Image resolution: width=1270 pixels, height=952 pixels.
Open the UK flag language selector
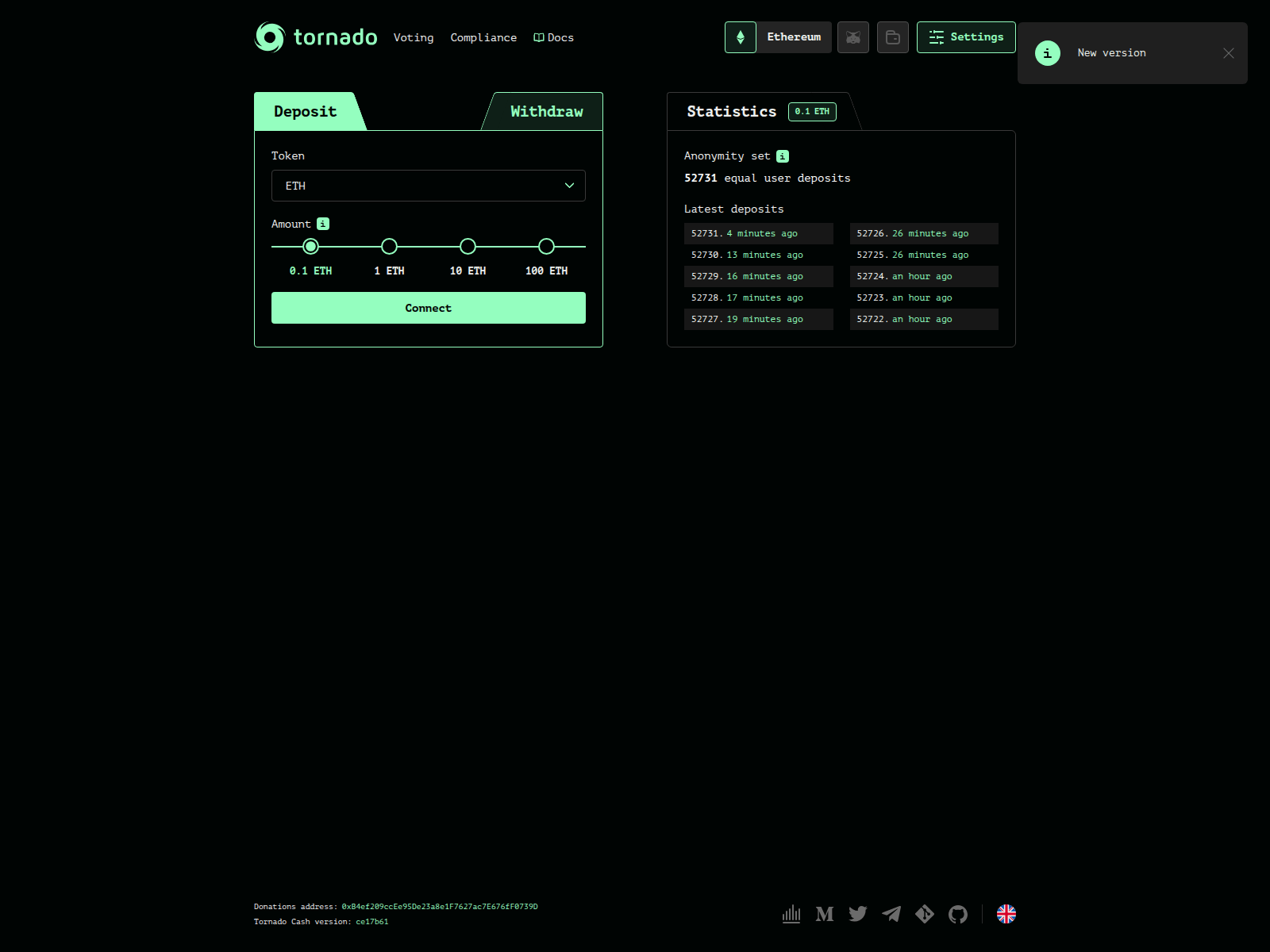[x=1006, y=914]
